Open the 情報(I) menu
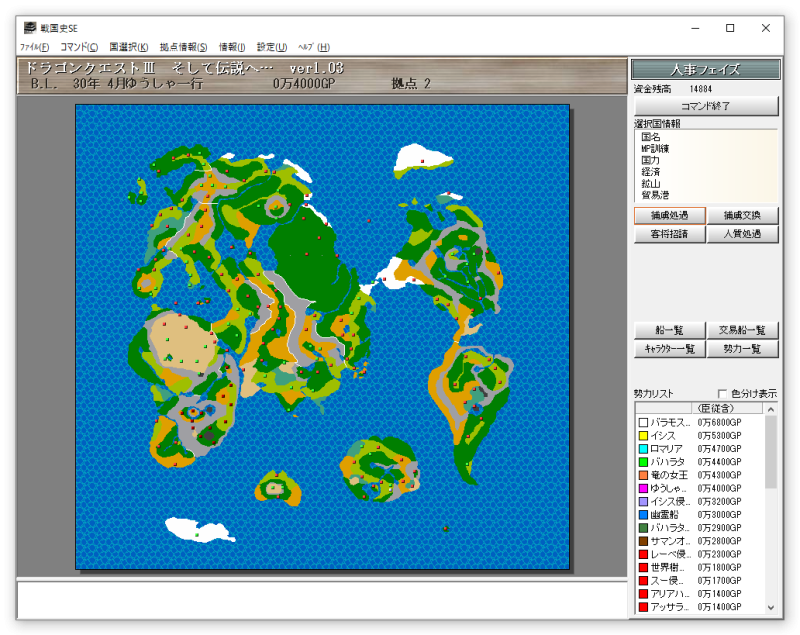800x635 pixels. tap(232, 47)
